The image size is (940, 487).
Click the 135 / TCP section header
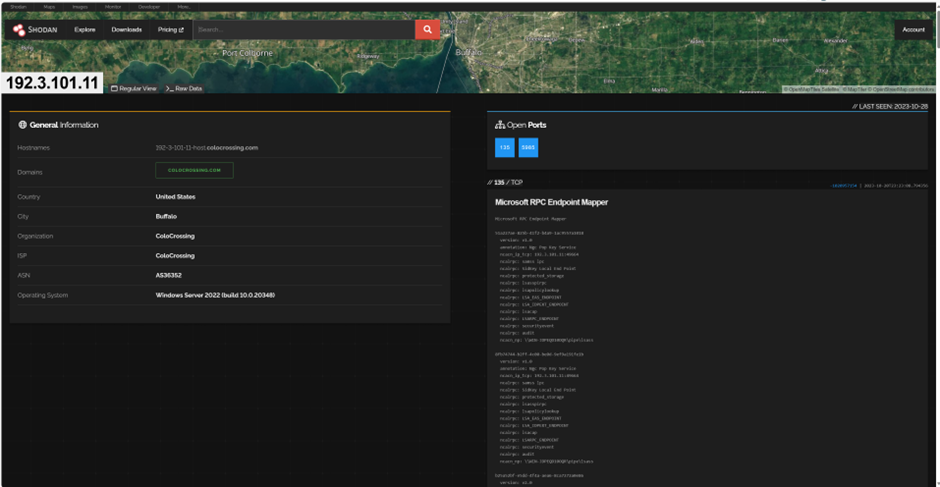[x=505, y=182]
